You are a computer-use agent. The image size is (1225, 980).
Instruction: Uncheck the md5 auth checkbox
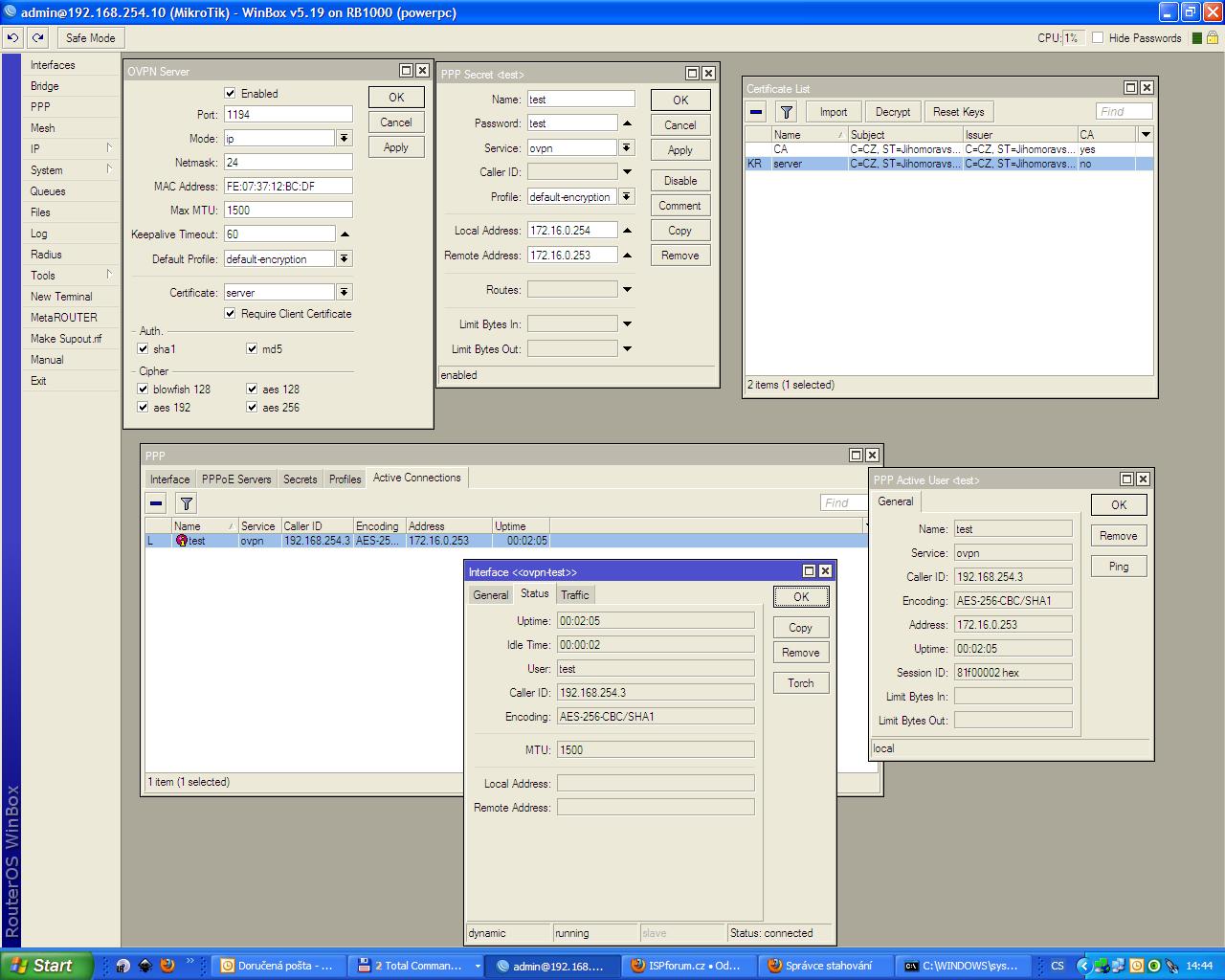(252, 349)
